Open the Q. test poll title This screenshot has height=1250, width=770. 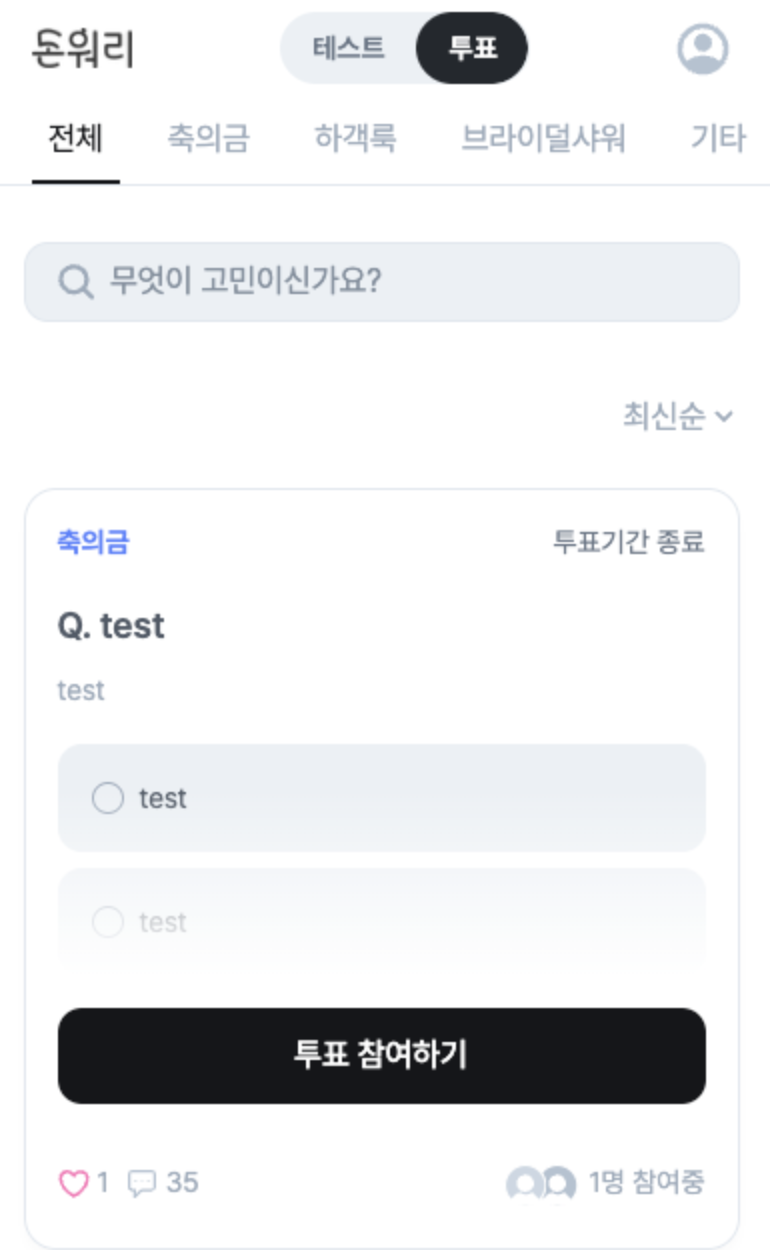point(112,626)
